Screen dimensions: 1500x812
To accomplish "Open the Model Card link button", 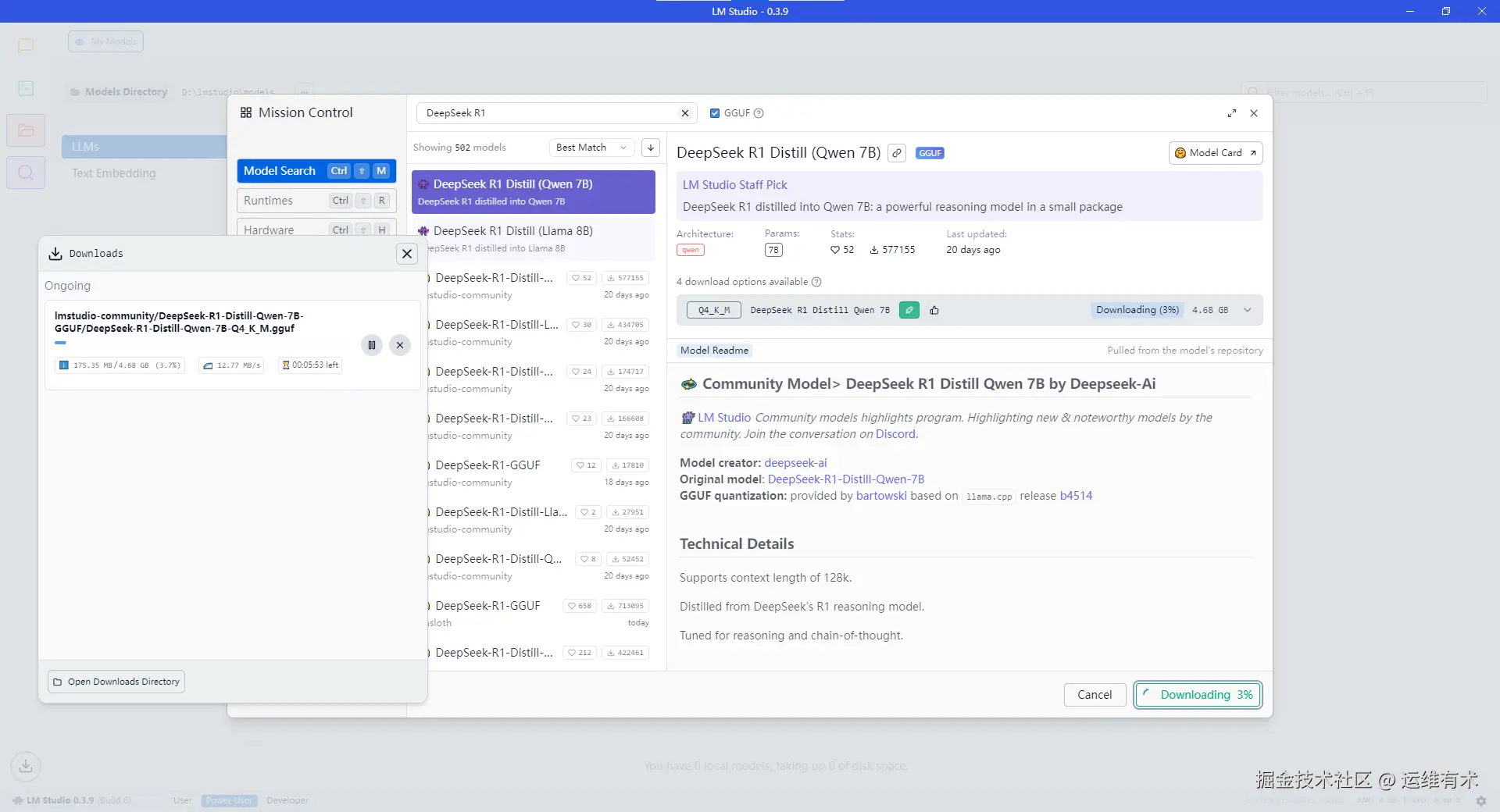I will tap(1216, 153).
